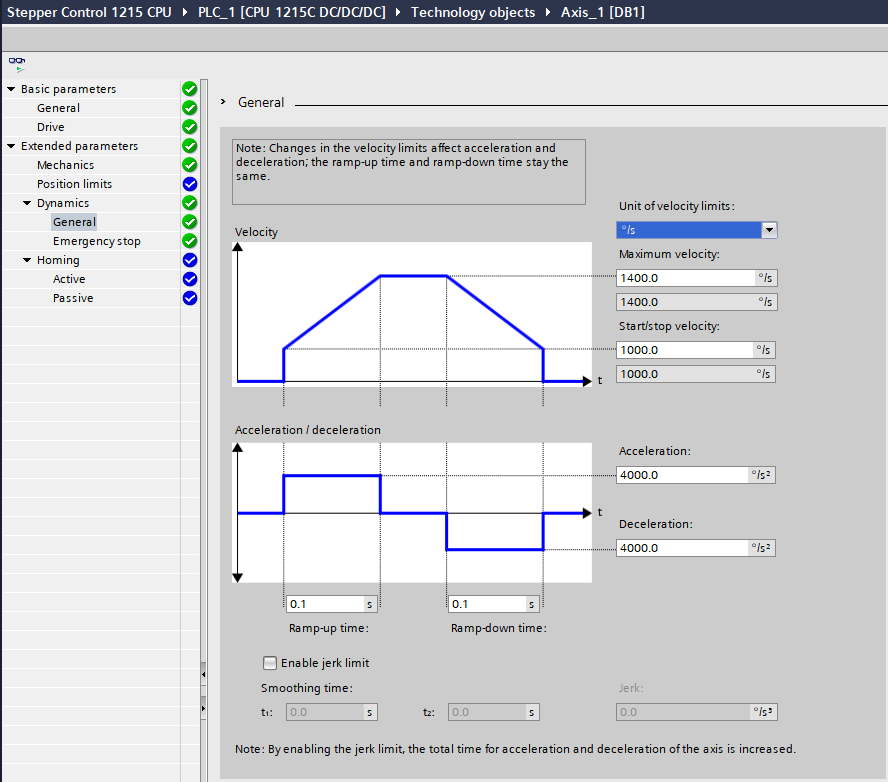888x782 pixels.
Task: Click the green status icon beside Emergency stop
Action: click(x=190, y=241)
